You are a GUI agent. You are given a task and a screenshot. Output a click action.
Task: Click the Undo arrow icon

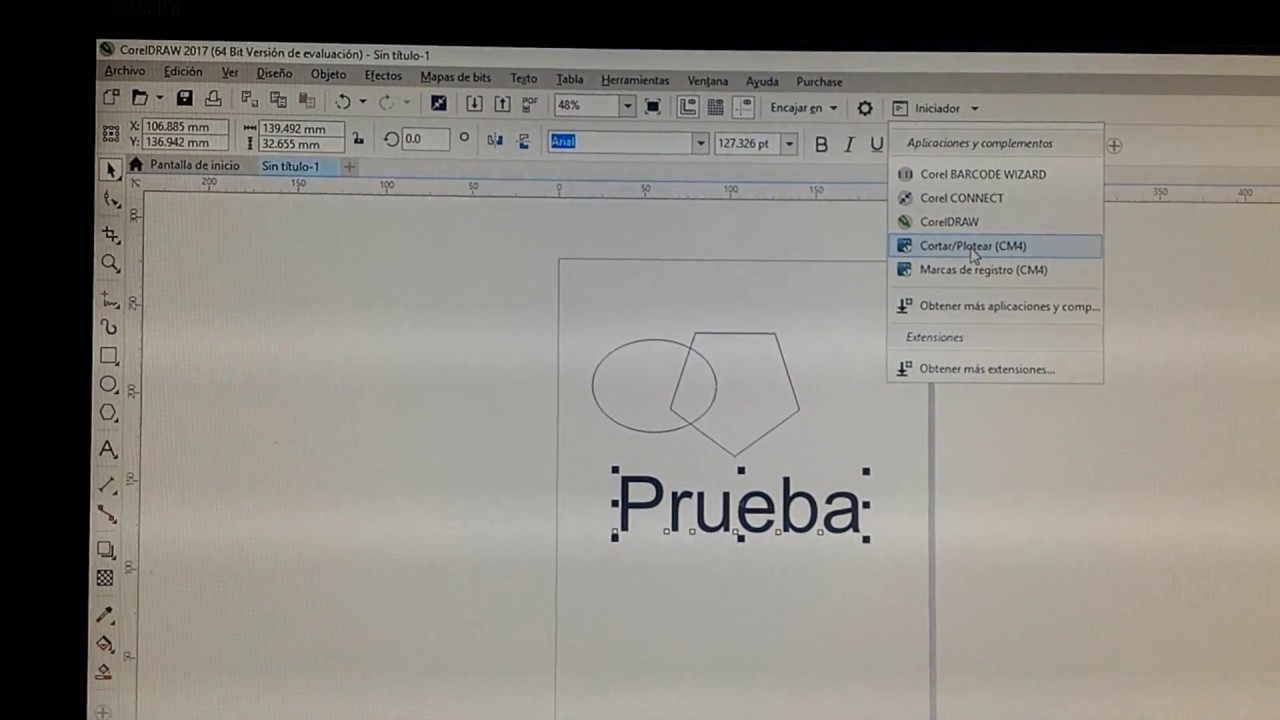343,102
